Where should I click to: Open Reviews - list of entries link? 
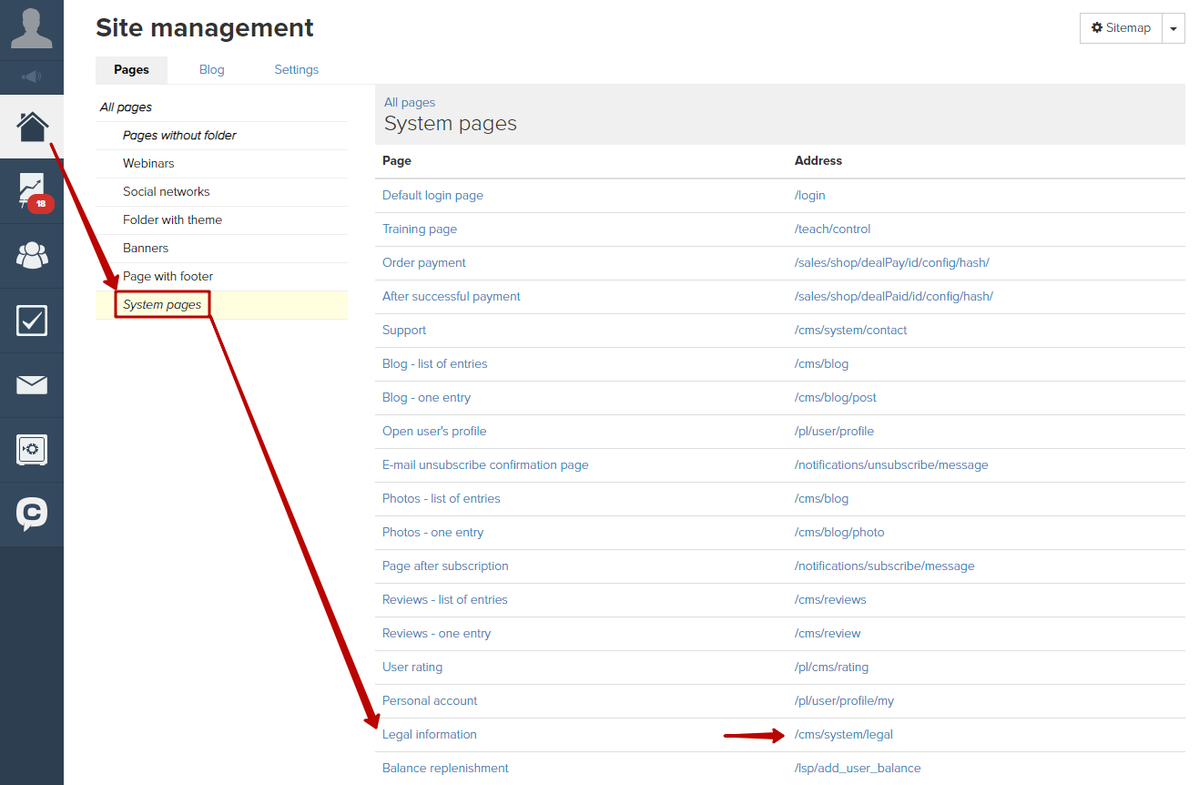[445, 600]
